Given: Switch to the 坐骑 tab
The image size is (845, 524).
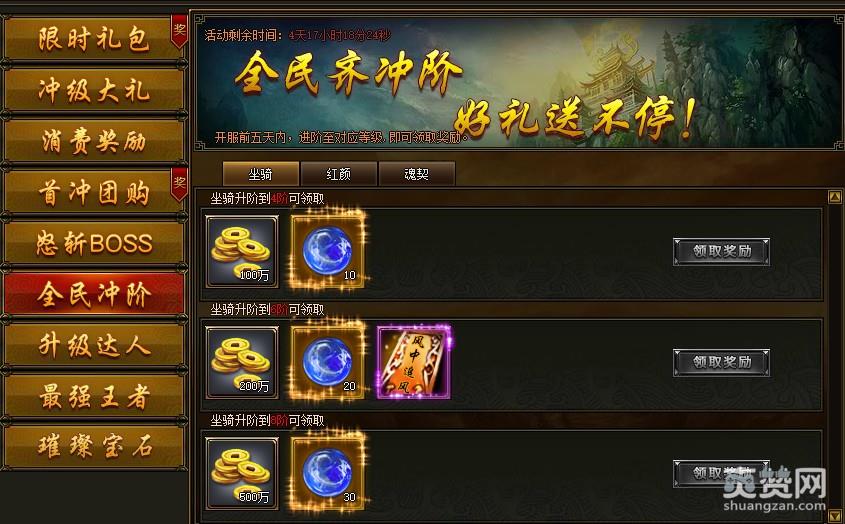Looking at the screenshot, I should click(x=260, y=174).
